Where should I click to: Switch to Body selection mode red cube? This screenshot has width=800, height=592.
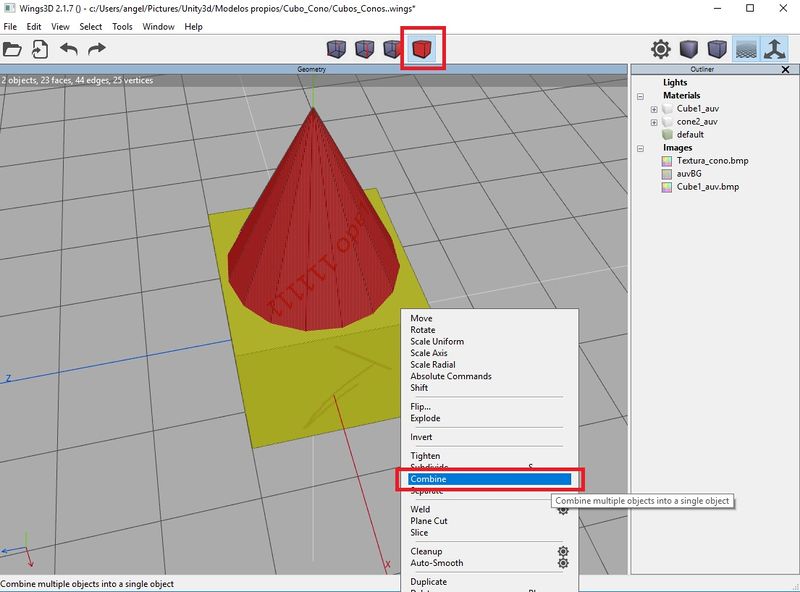[422, 49]
